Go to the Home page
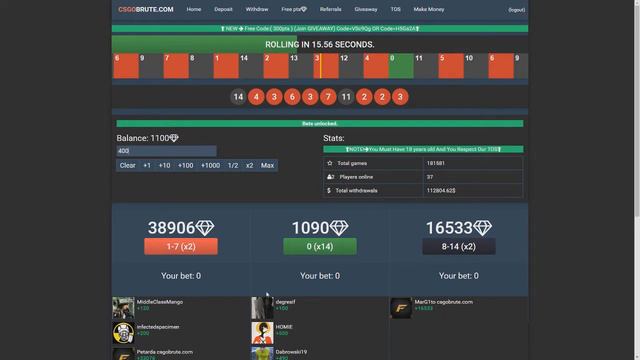The image size is (640, 360). point(193,9)
